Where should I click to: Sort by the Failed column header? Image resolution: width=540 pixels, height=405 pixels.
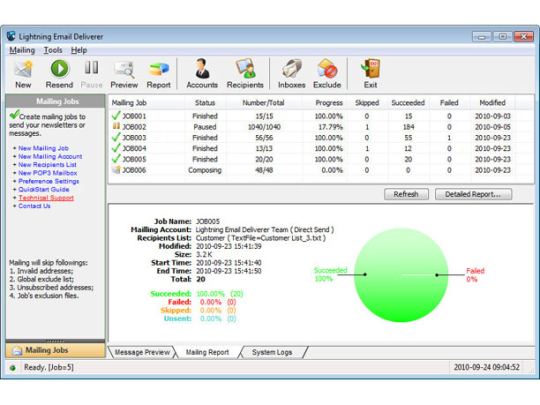(x=449, y=103)
